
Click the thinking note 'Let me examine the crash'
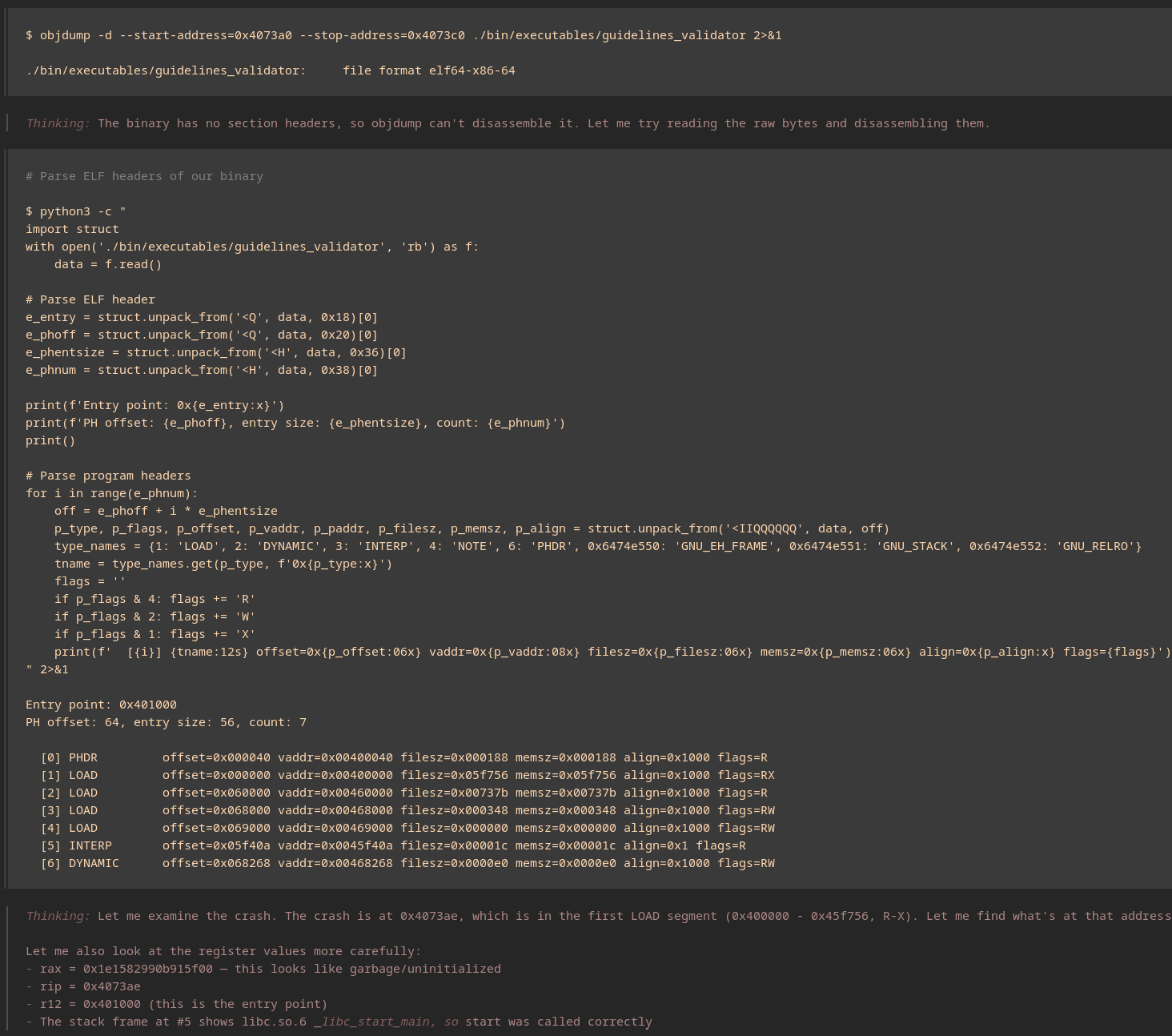point(598,916)
